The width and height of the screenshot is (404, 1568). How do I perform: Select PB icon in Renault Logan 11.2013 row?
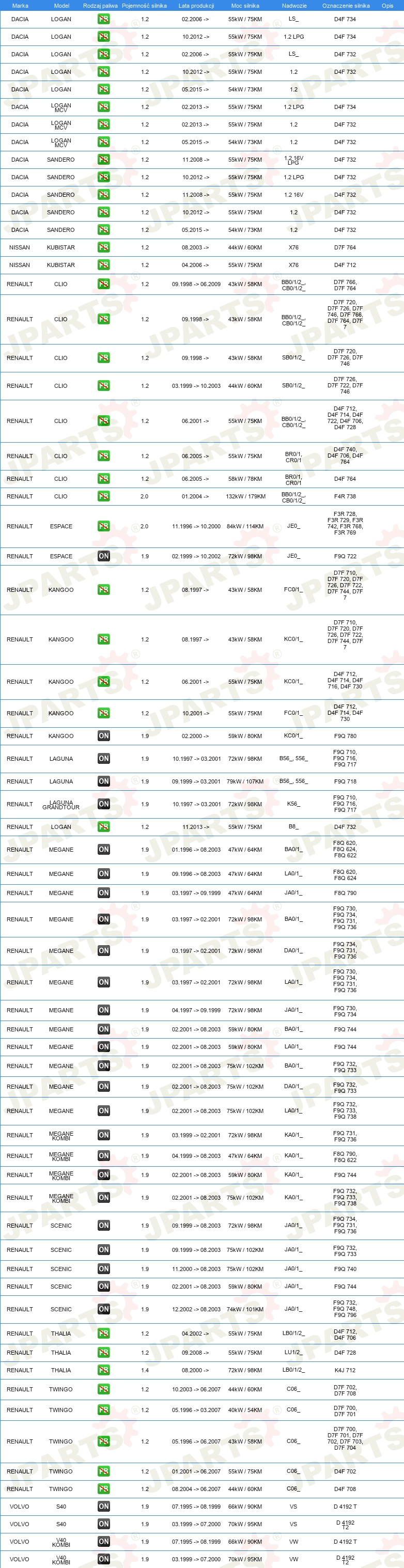tap(103, 826)
